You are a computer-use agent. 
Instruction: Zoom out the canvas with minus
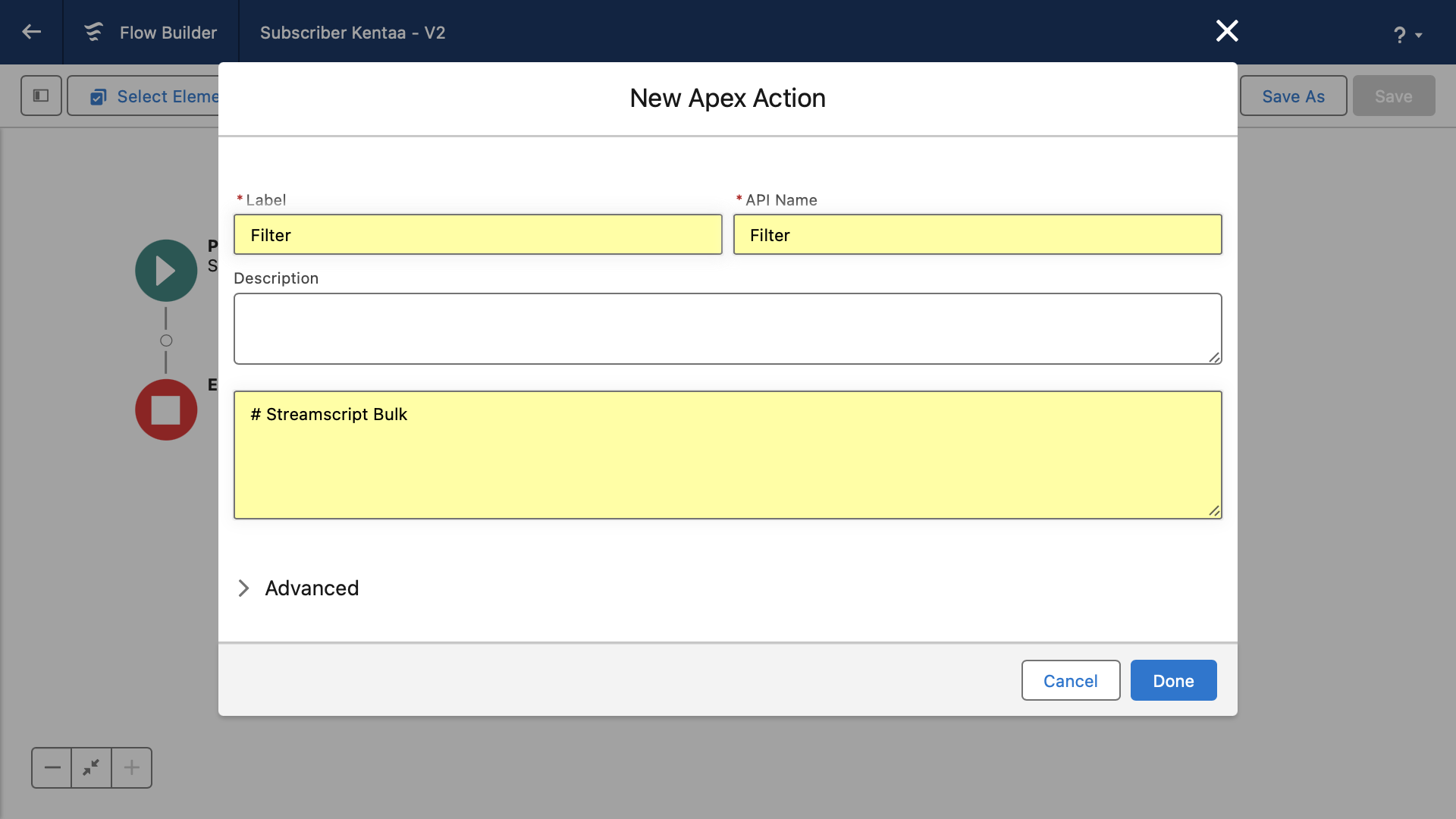click(52, 767)
